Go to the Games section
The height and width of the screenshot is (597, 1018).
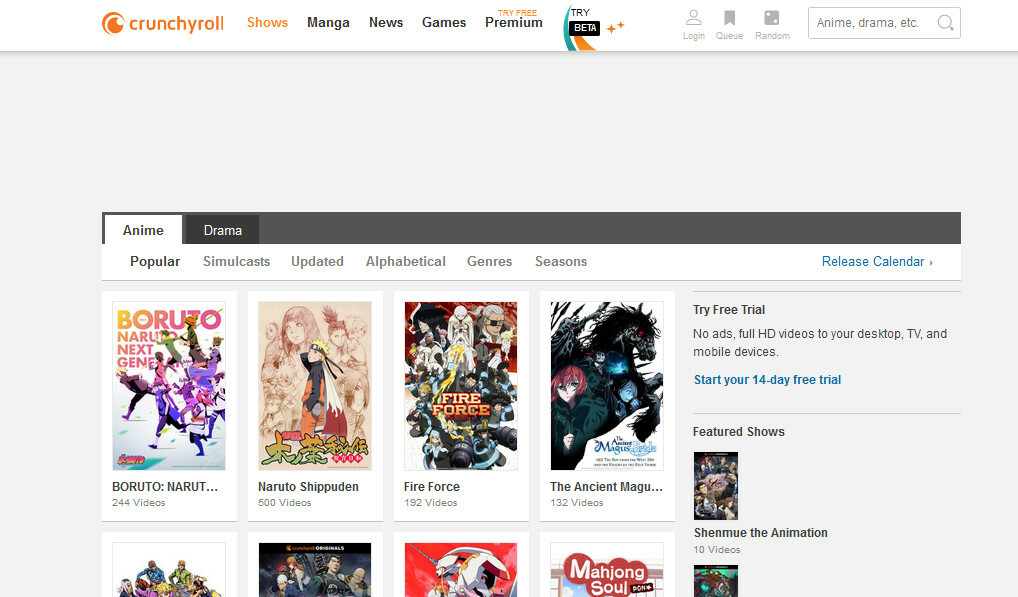coord(444,22)
